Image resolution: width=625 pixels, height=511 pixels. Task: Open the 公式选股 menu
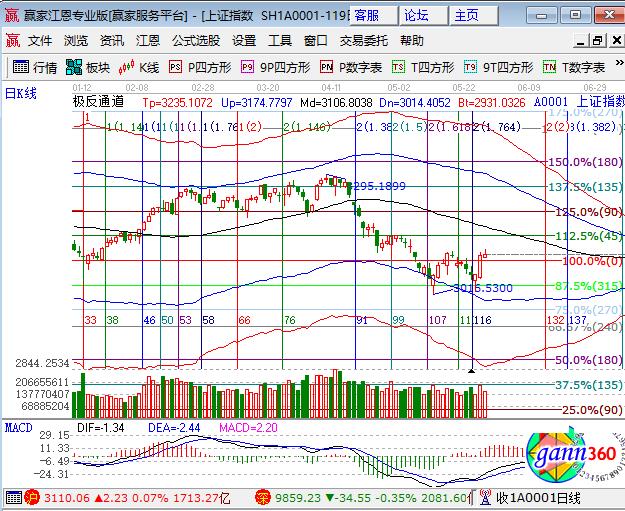tap(196, 41)
